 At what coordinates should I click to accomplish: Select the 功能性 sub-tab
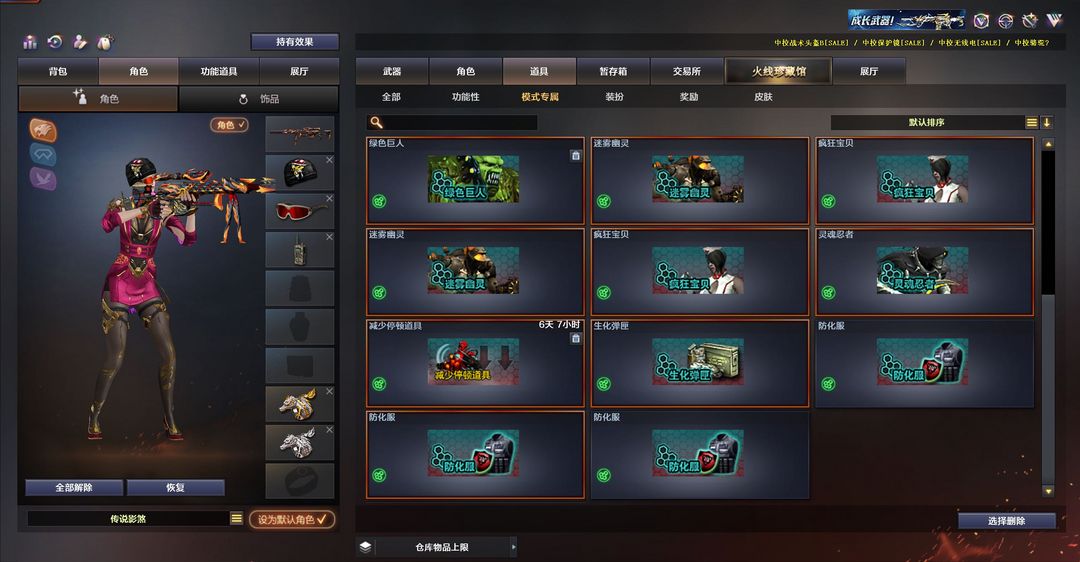pos(466,97)
